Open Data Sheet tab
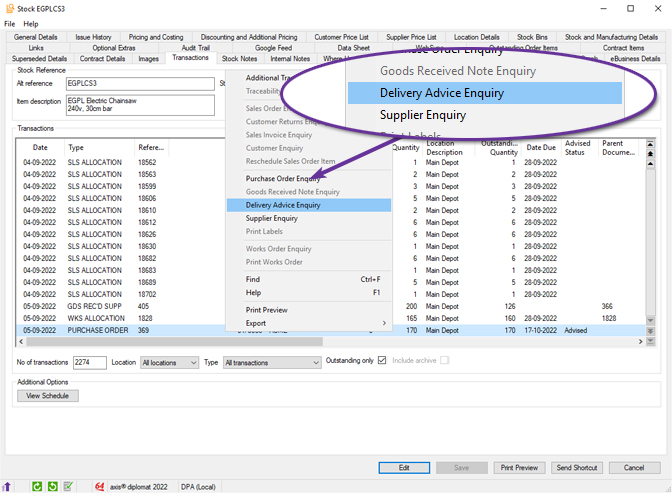Screen dimensions: 672x493 [354, 48]
